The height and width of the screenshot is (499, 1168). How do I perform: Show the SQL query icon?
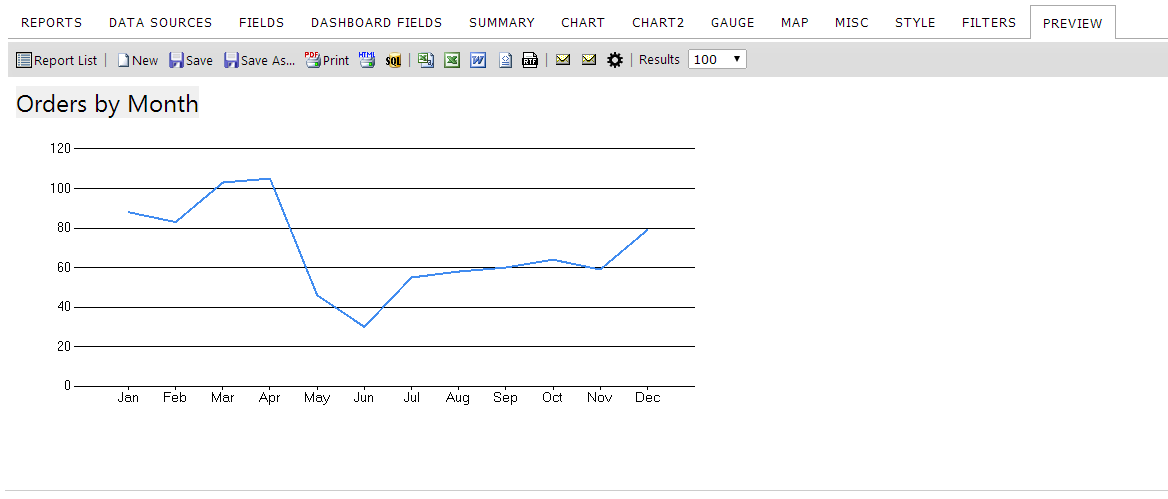(x=393, y=61)
